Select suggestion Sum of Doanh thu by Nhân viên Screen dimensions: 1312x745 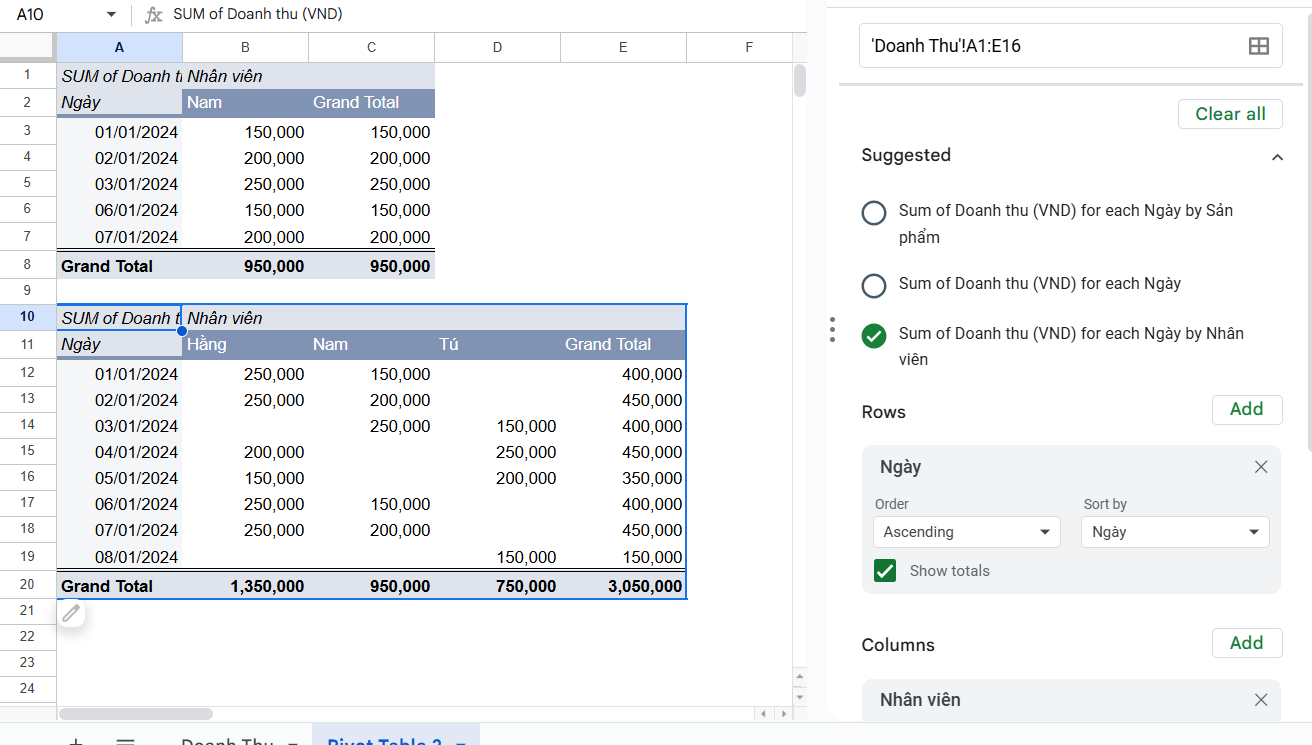(x=874, y=336)
